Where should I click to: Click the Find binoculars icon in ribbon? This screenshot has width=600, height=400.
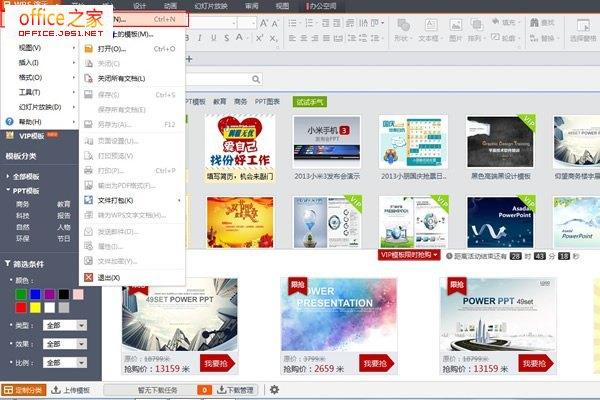(534, 22)
